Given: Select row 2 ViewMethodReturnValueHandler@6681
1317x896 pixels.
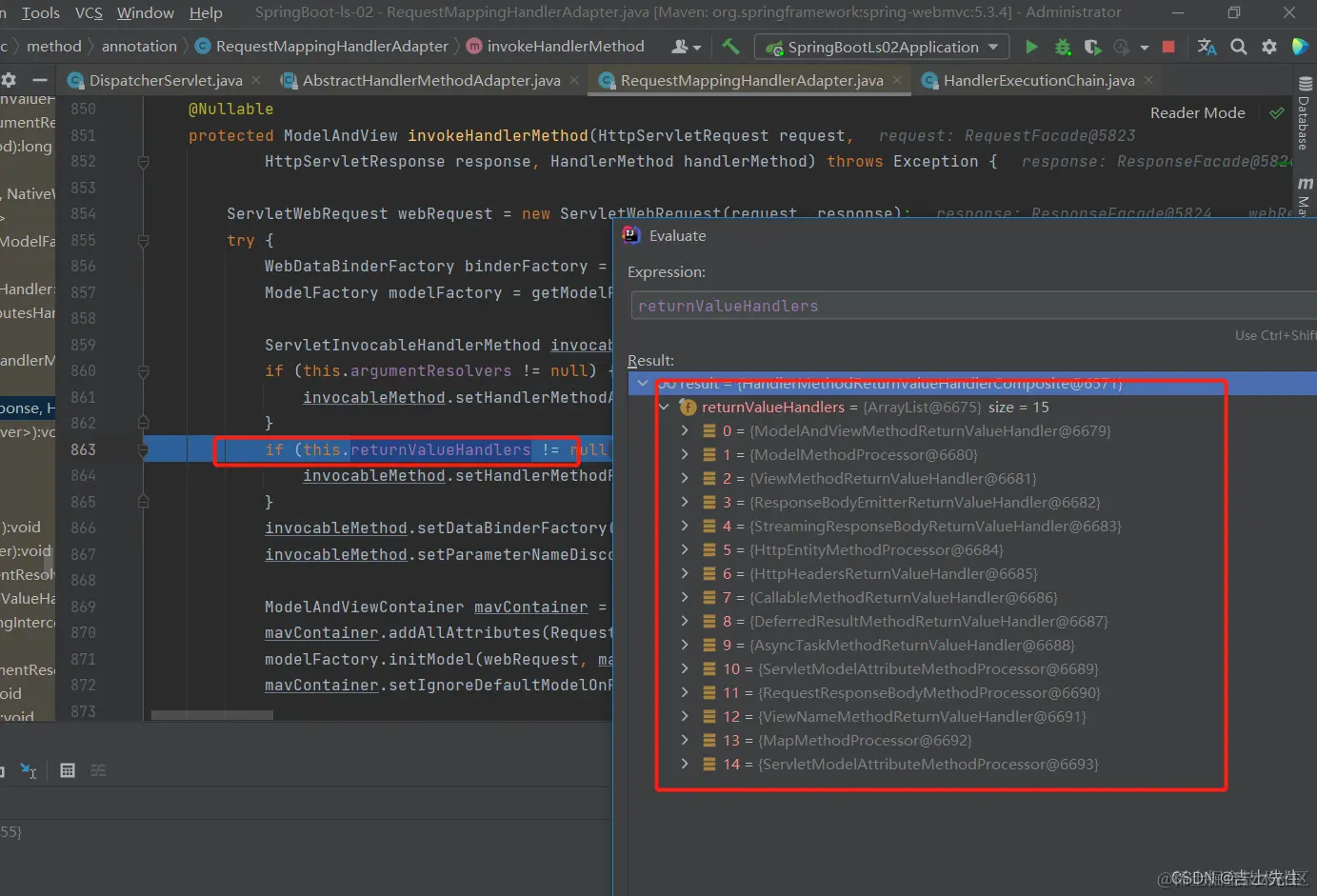Looking at the screenshot, I should [971, 478].
